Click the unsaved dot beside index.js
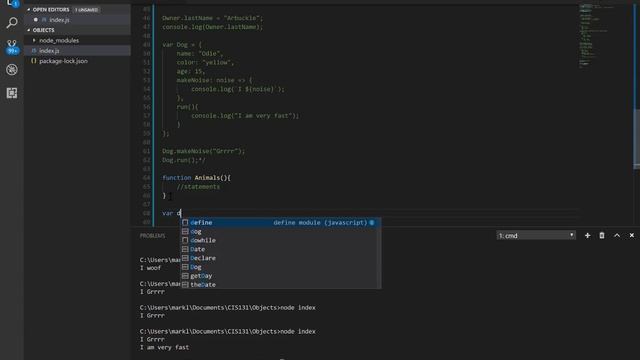 pos(36,20)
